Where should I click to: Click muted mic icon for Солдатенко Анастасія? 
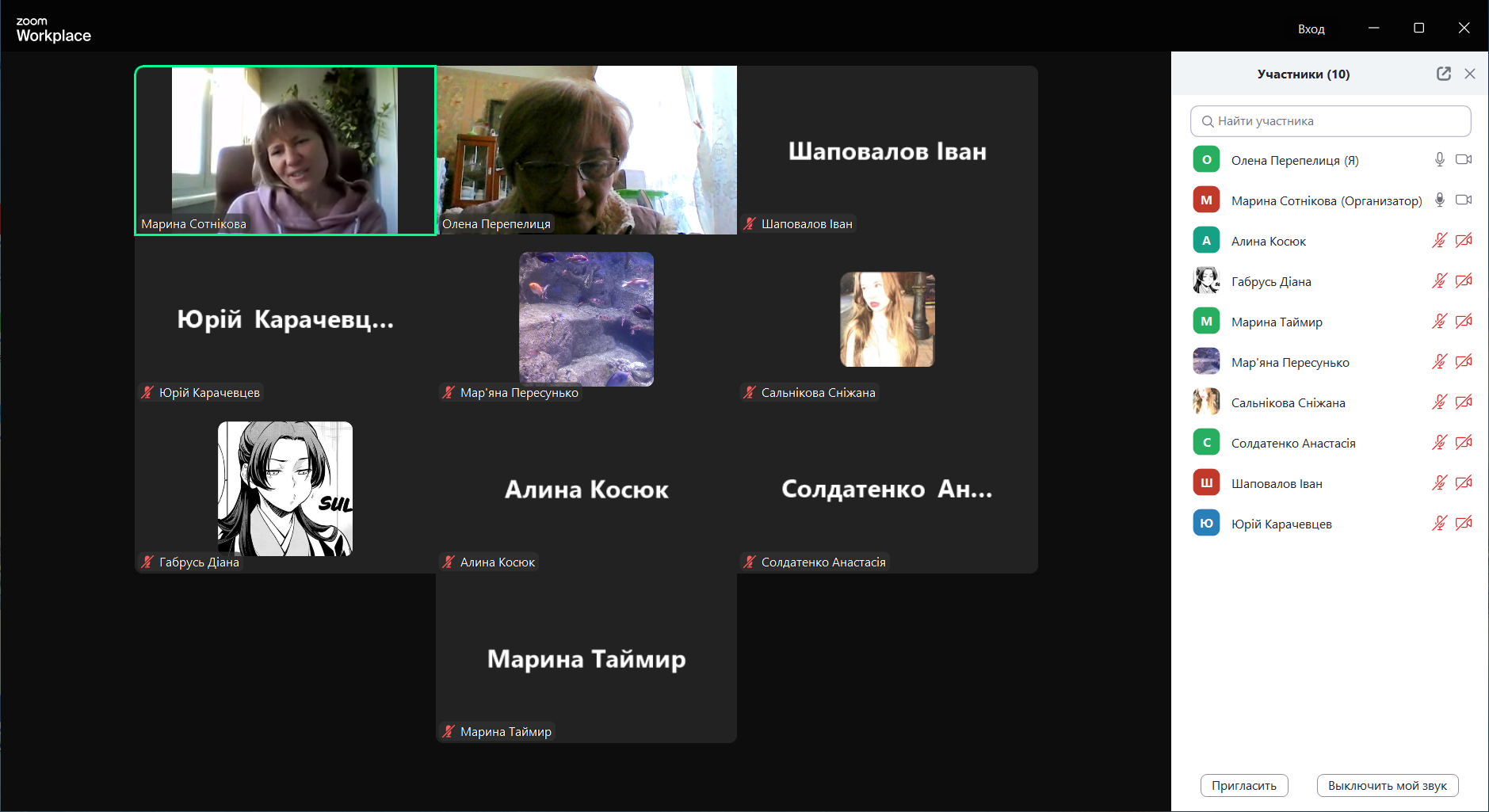(1440, 443)
